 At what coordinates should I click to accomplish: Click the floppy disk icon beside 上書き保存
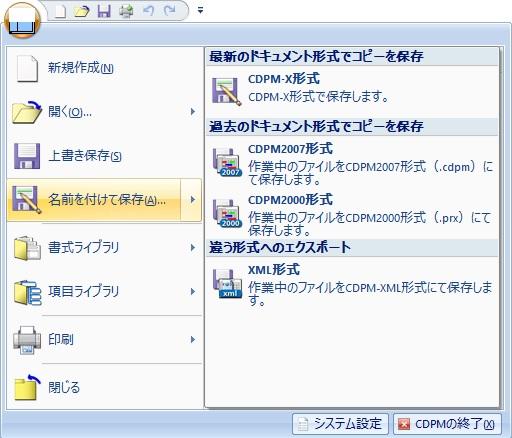[27, 156]
